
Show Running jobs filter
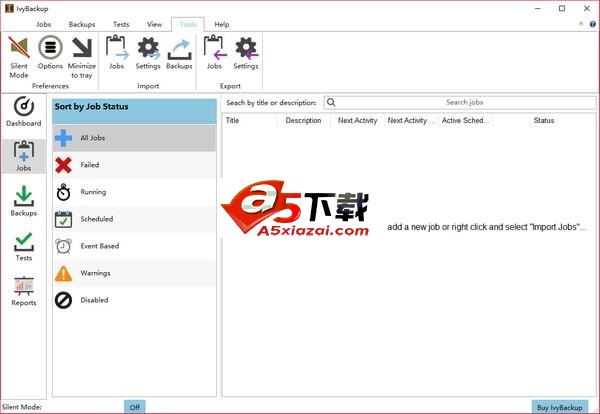[x=134, y=192]
